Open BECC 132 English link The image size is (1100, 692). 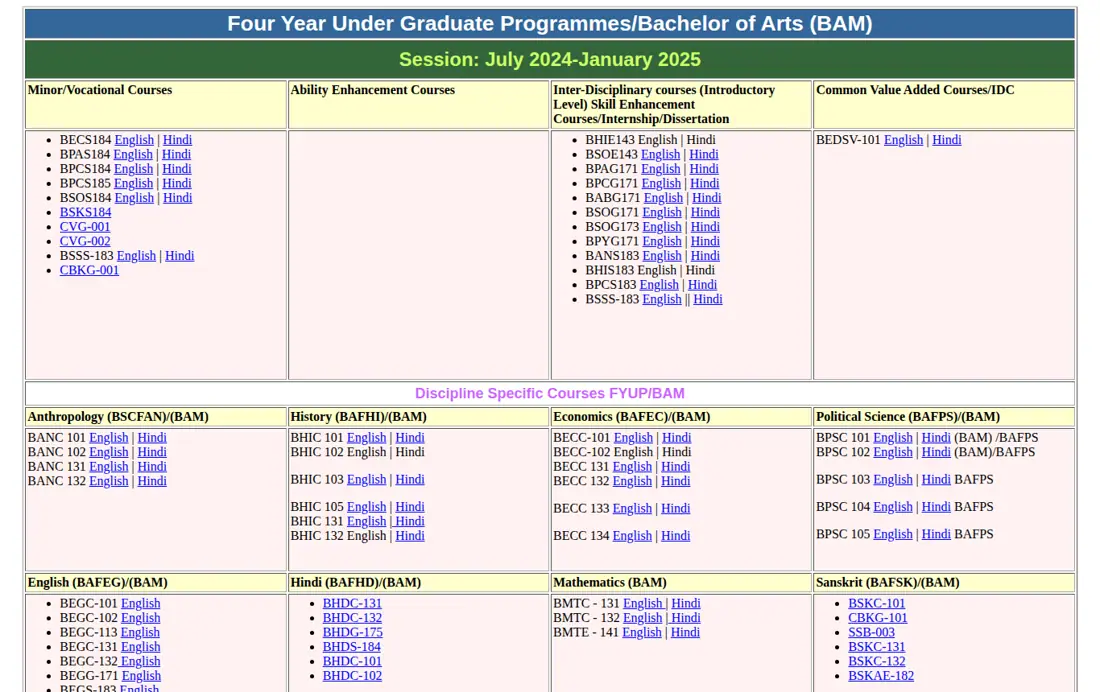(x=632, y=481)
